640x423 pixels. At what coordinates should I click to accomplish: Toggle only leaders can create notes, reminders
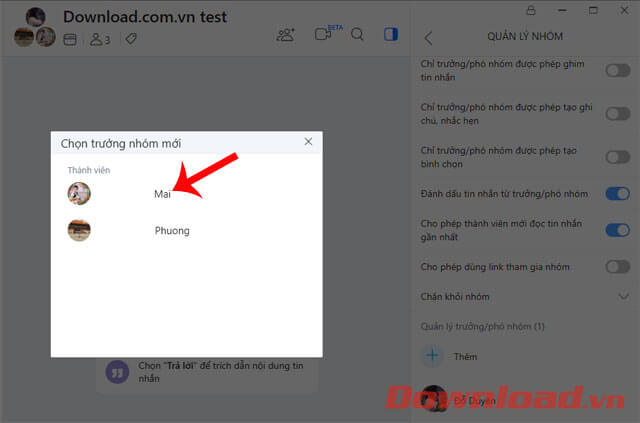(x=618, y=114)
